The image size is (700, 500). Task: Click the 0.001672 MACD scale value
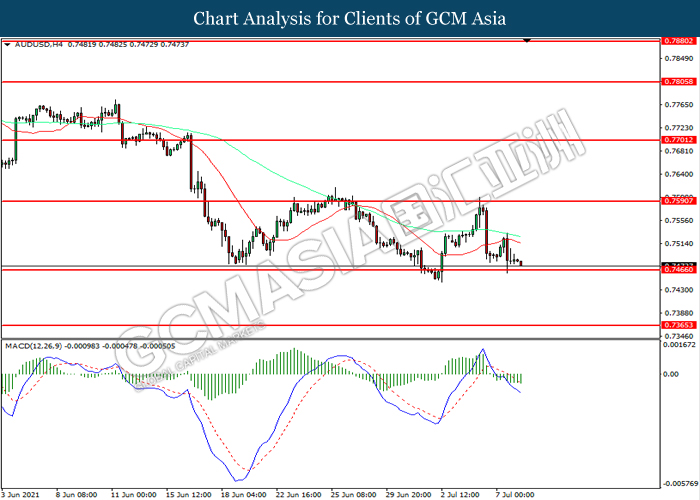[679, 345]
